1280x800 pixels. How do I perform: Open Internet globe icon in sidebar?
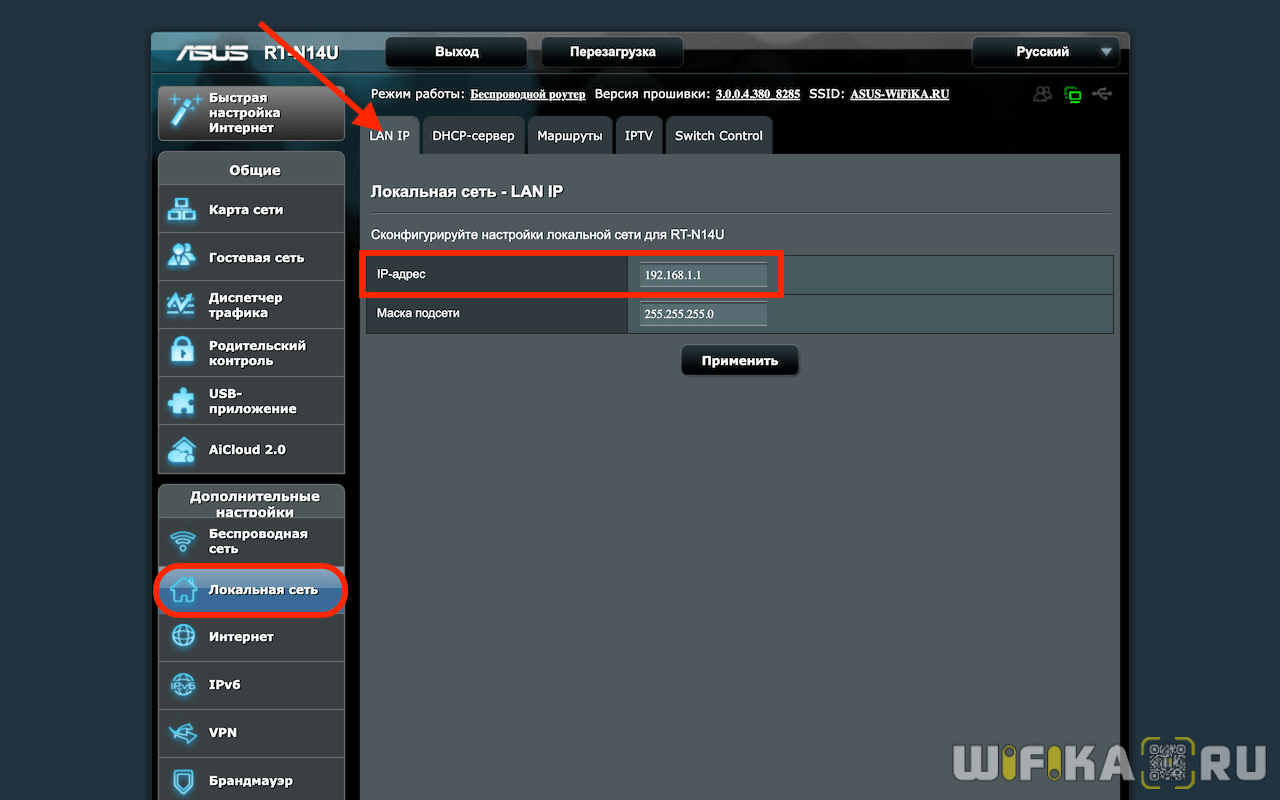[x=183, y=637]
